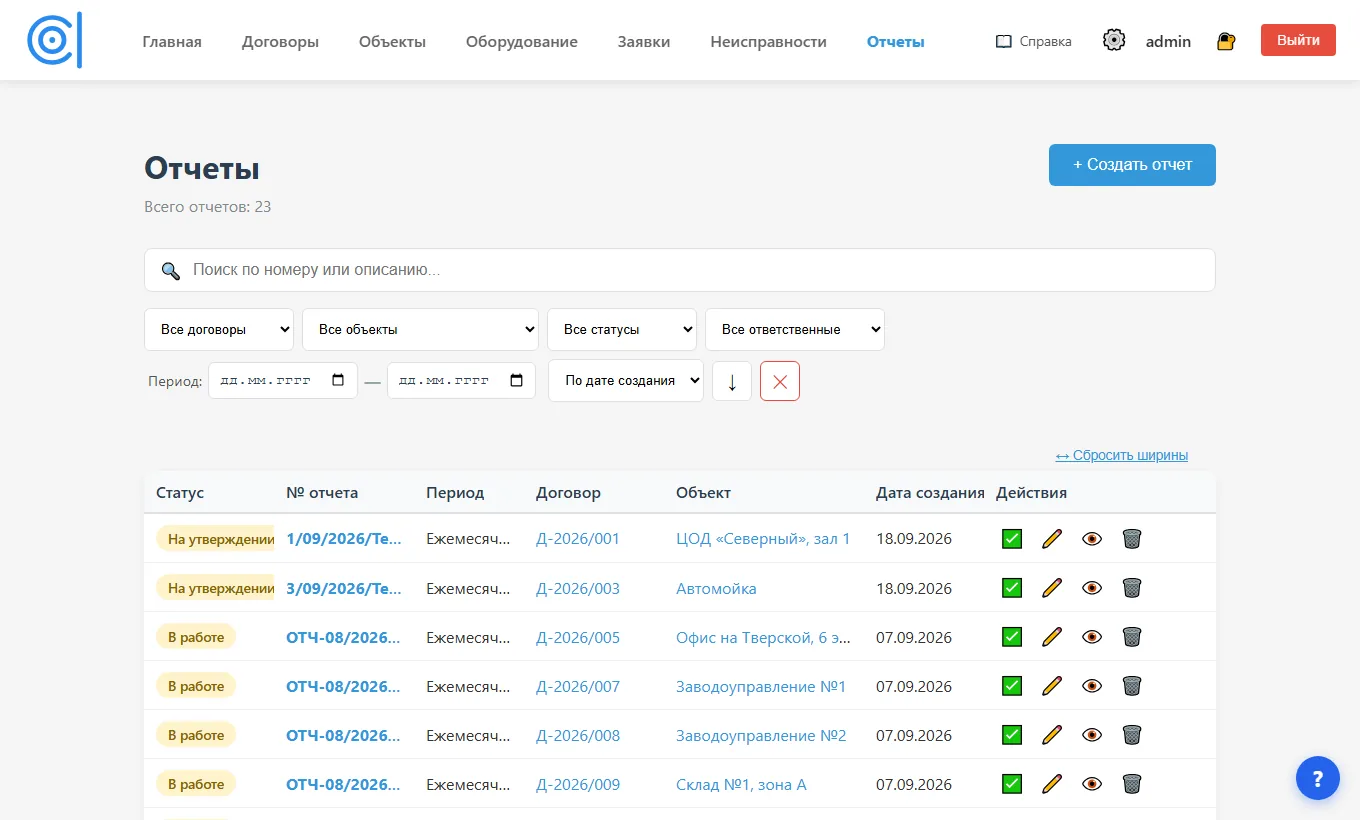The height and width of the screenshot is (820, 1360).
Task: Toggle sort direction arrow button
Action: click(x=732, y=381)
